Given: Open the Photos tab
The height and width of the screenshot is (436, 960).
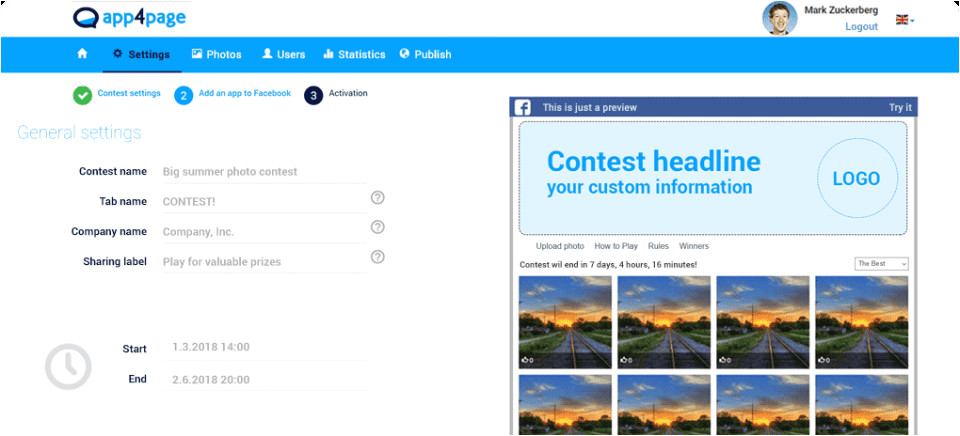Looking at the screenshot, I should click(216, 55).
